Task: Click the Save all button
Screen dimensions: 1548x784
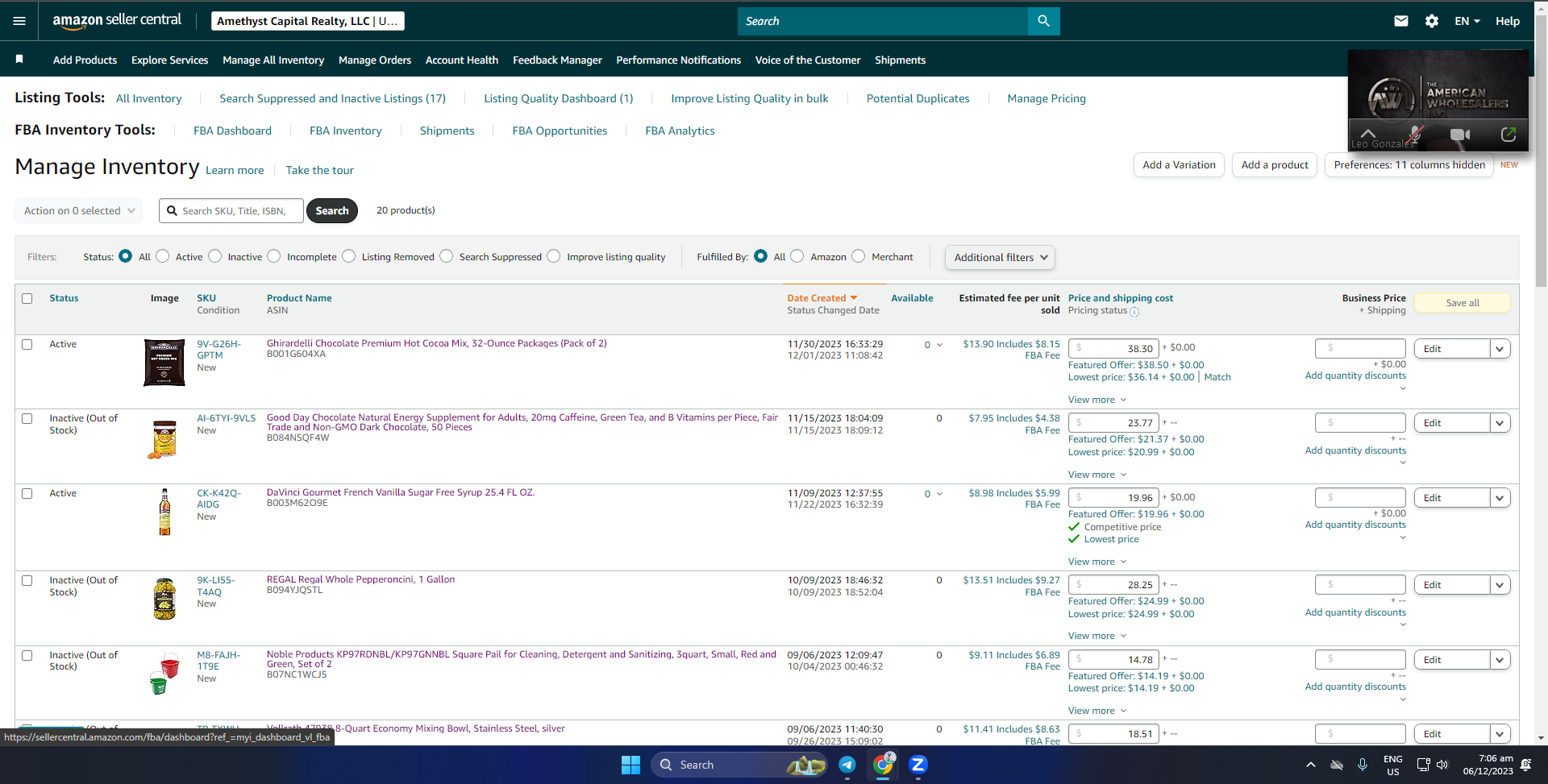Action: point(1463,303)
